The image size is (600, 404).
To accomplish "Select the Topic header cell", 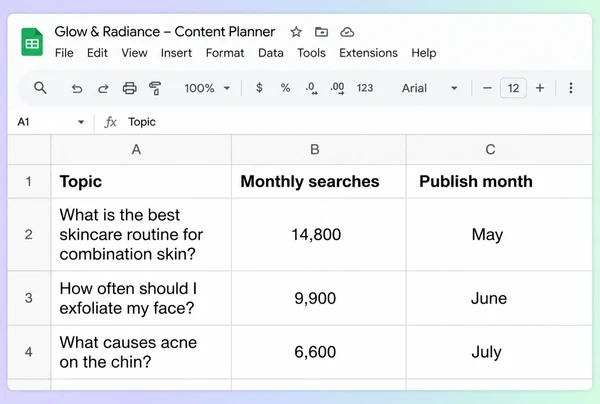I will (141, 181).
